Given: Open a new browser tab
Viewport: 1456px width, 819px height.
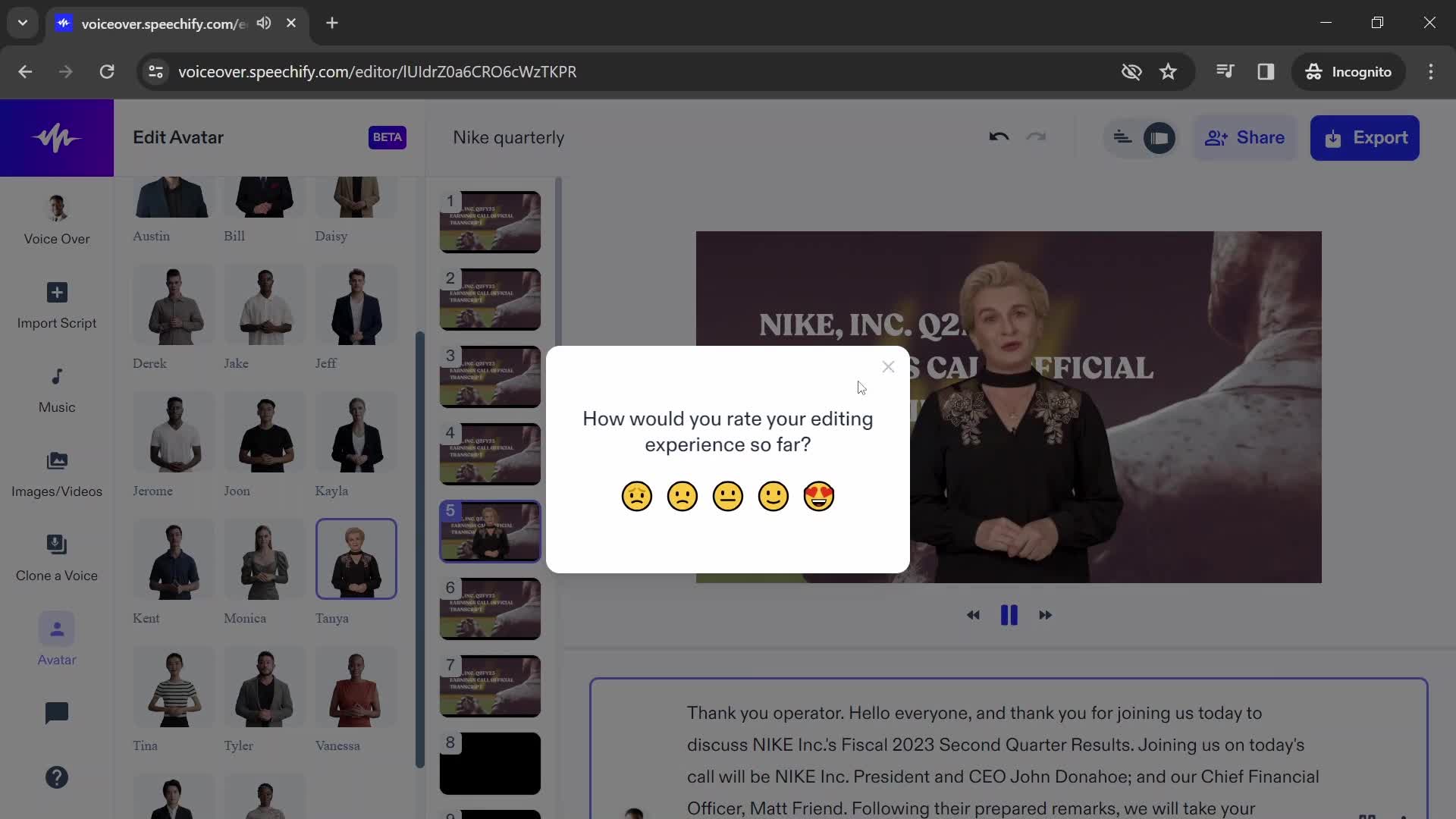Looking at the screenshot, I should (x=332, y=23).
